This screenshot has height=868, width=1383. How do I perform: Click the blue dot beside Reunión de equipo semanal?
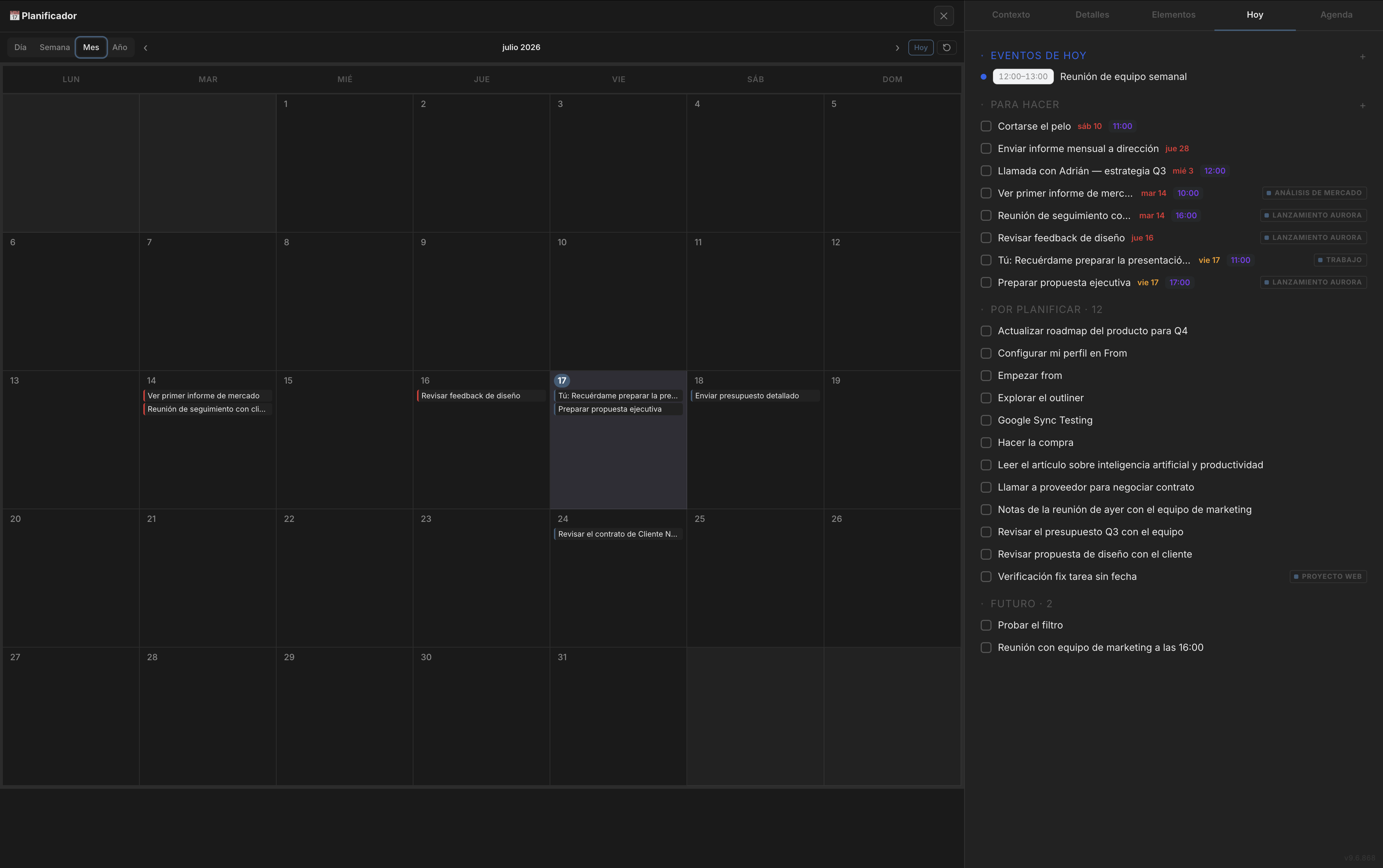click(984, 77)
